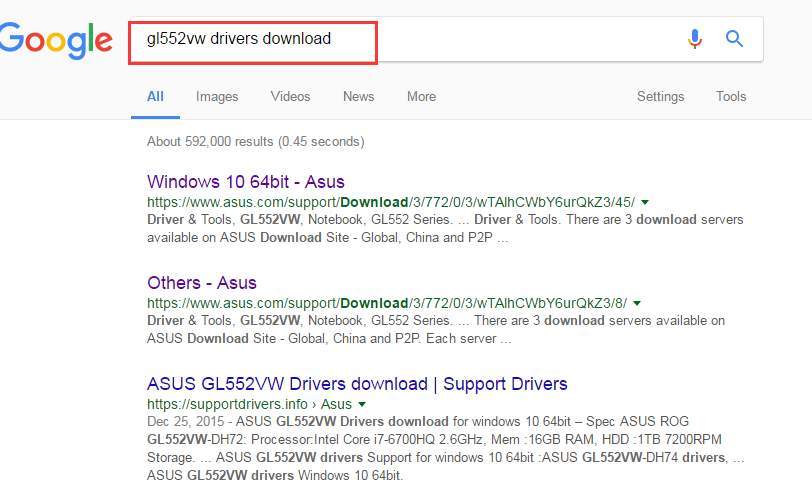This screenshot has width=812, height=499.
Task: Click the 'About 592,000 results' text
Action: (255, 141)
